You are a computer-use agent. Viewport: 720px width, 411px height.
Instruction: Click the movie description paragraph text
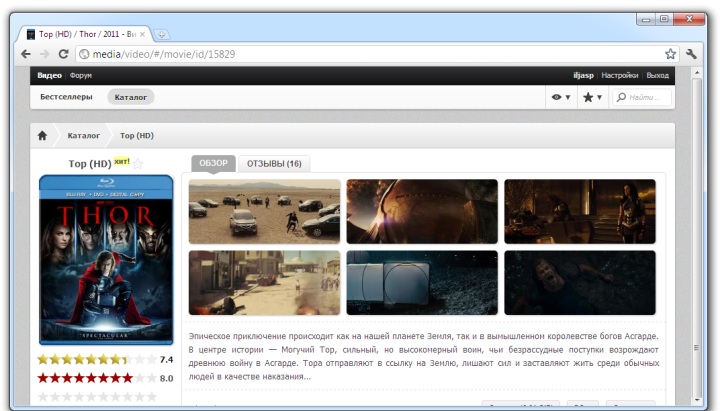[x=423, y=356]
